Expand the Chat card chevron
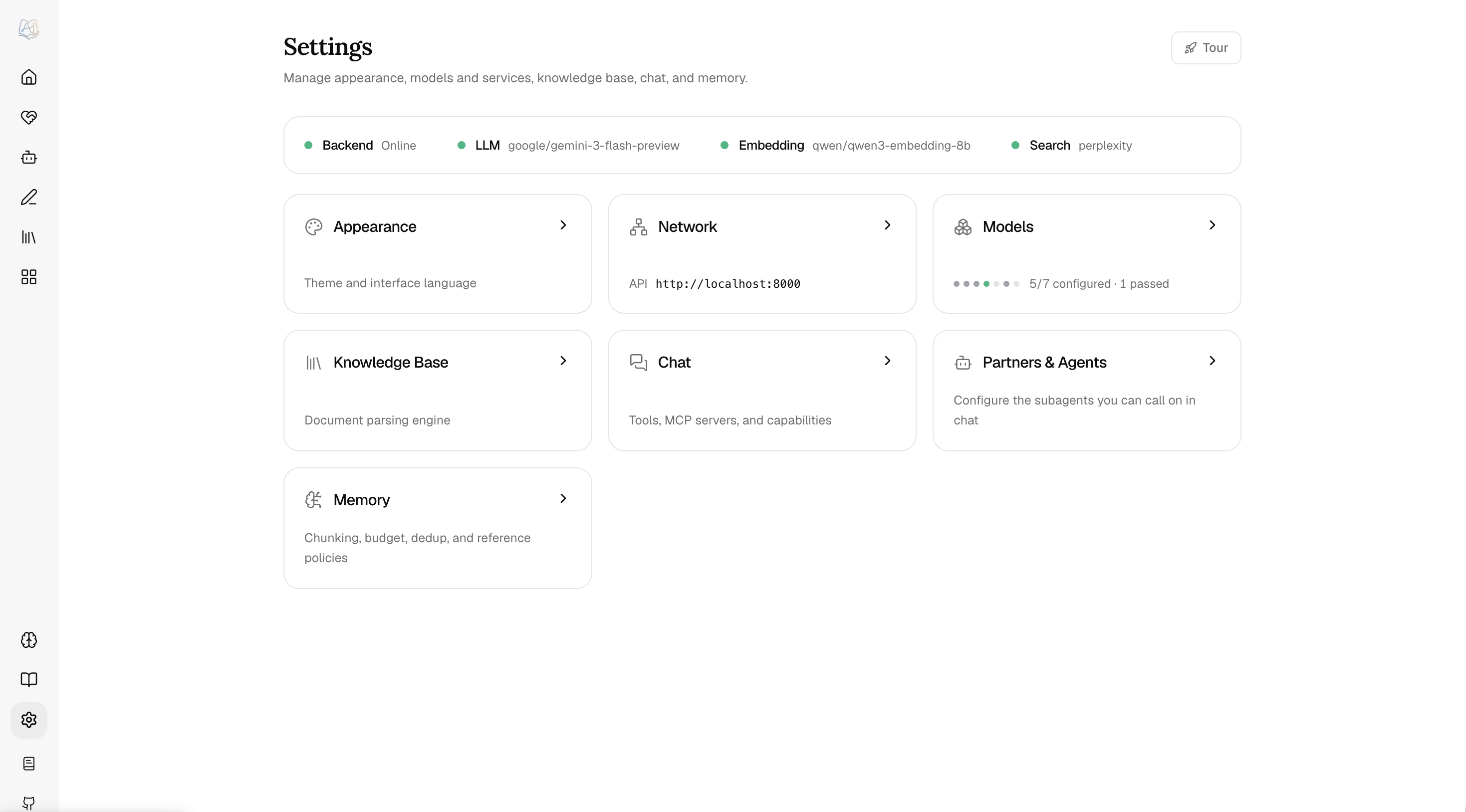 [x=887, y=361]
